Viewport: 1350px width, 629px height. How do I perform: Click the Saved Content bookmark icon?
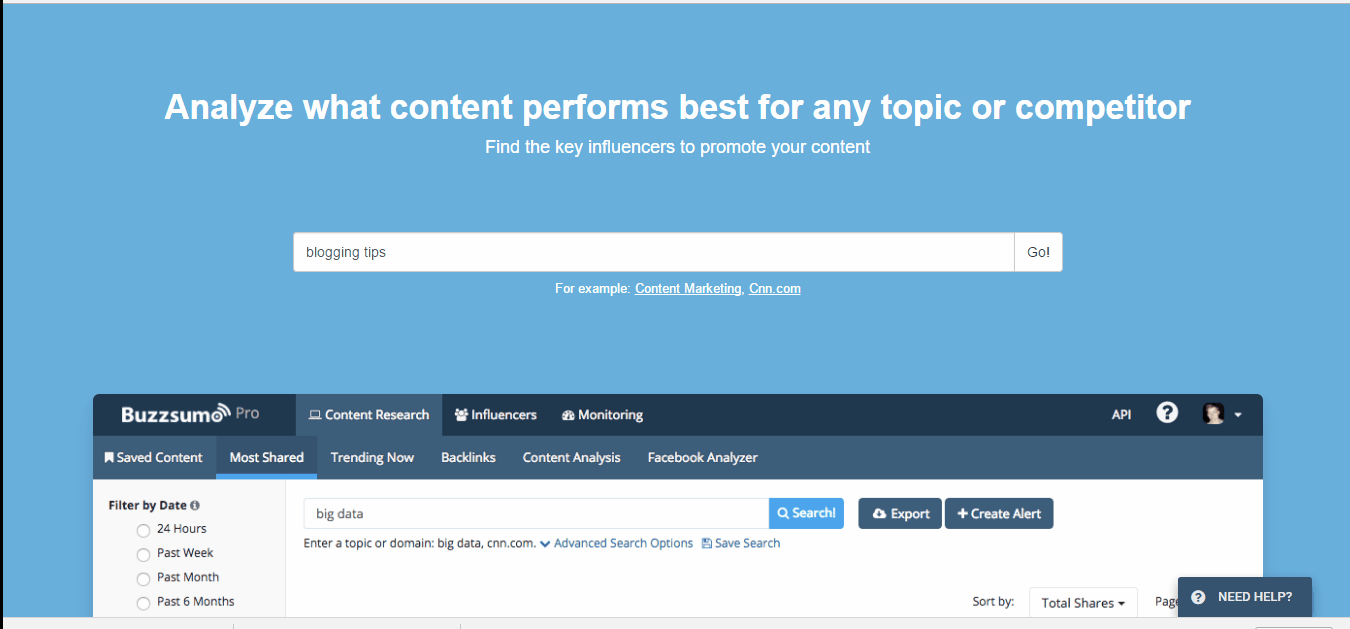click(110, 457)
